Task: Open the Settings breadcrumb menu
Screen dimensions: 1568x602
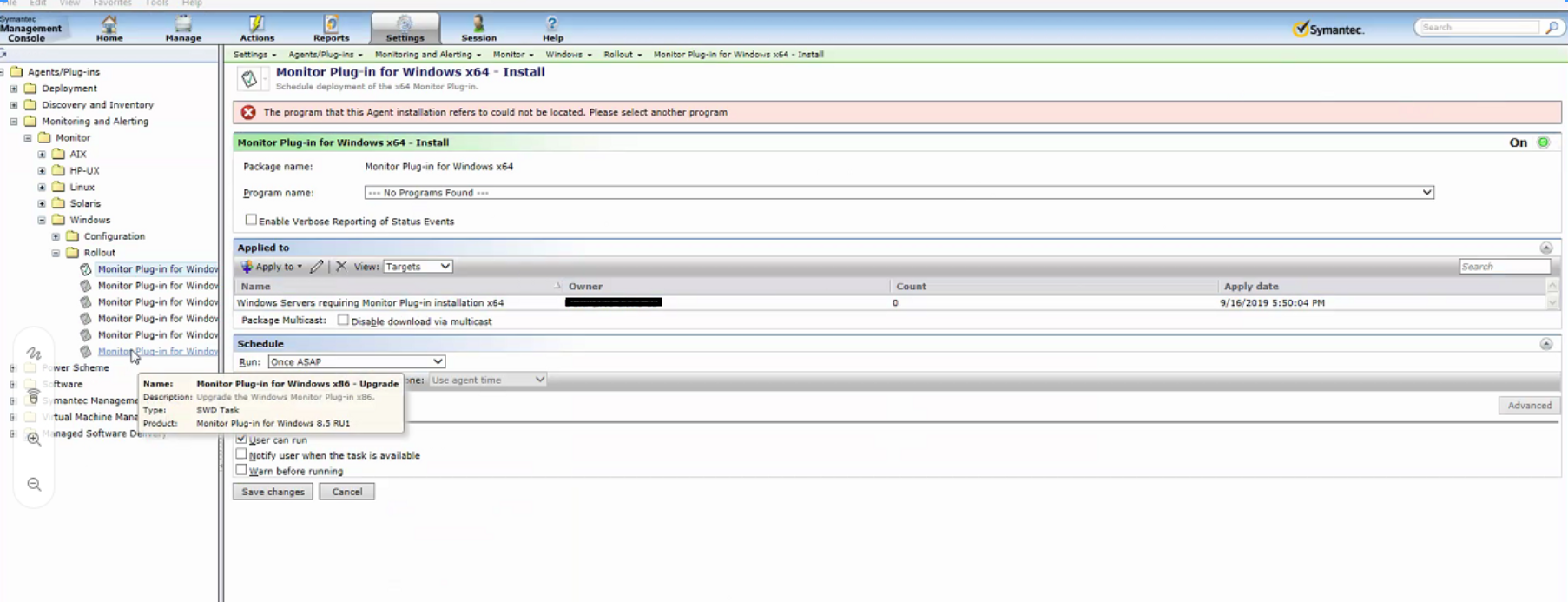Action: 254,54
